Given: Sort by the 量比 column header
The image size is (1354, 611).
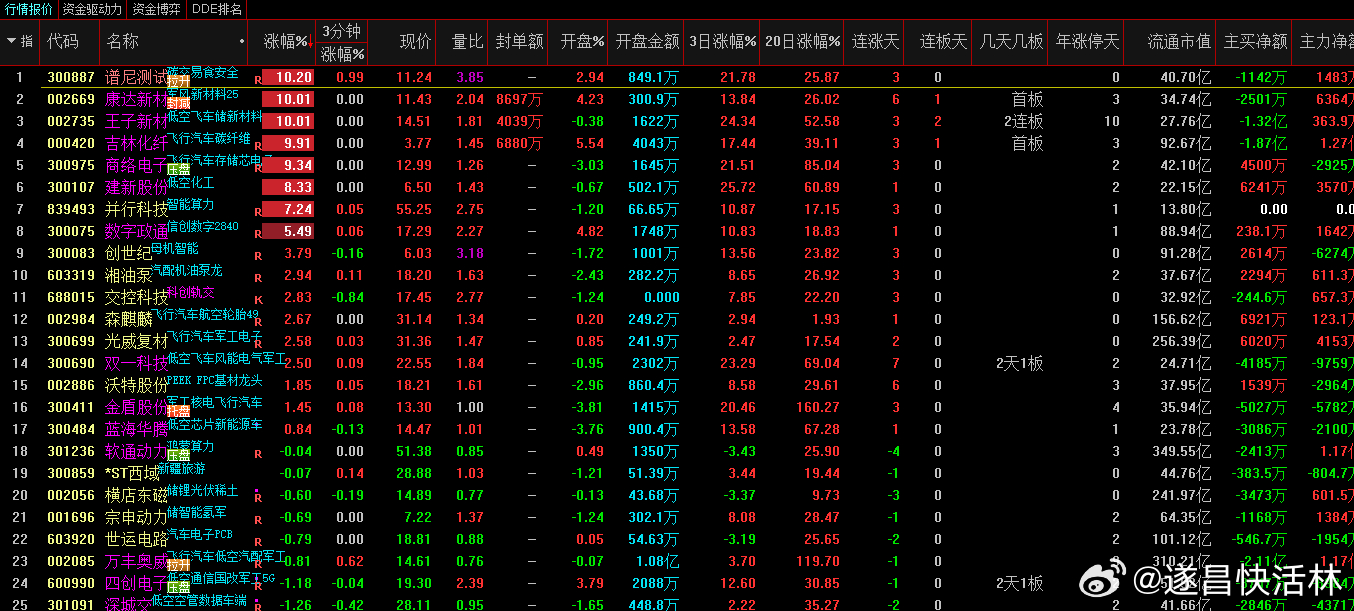Looking at the screenshot, I should pos(467,41).
